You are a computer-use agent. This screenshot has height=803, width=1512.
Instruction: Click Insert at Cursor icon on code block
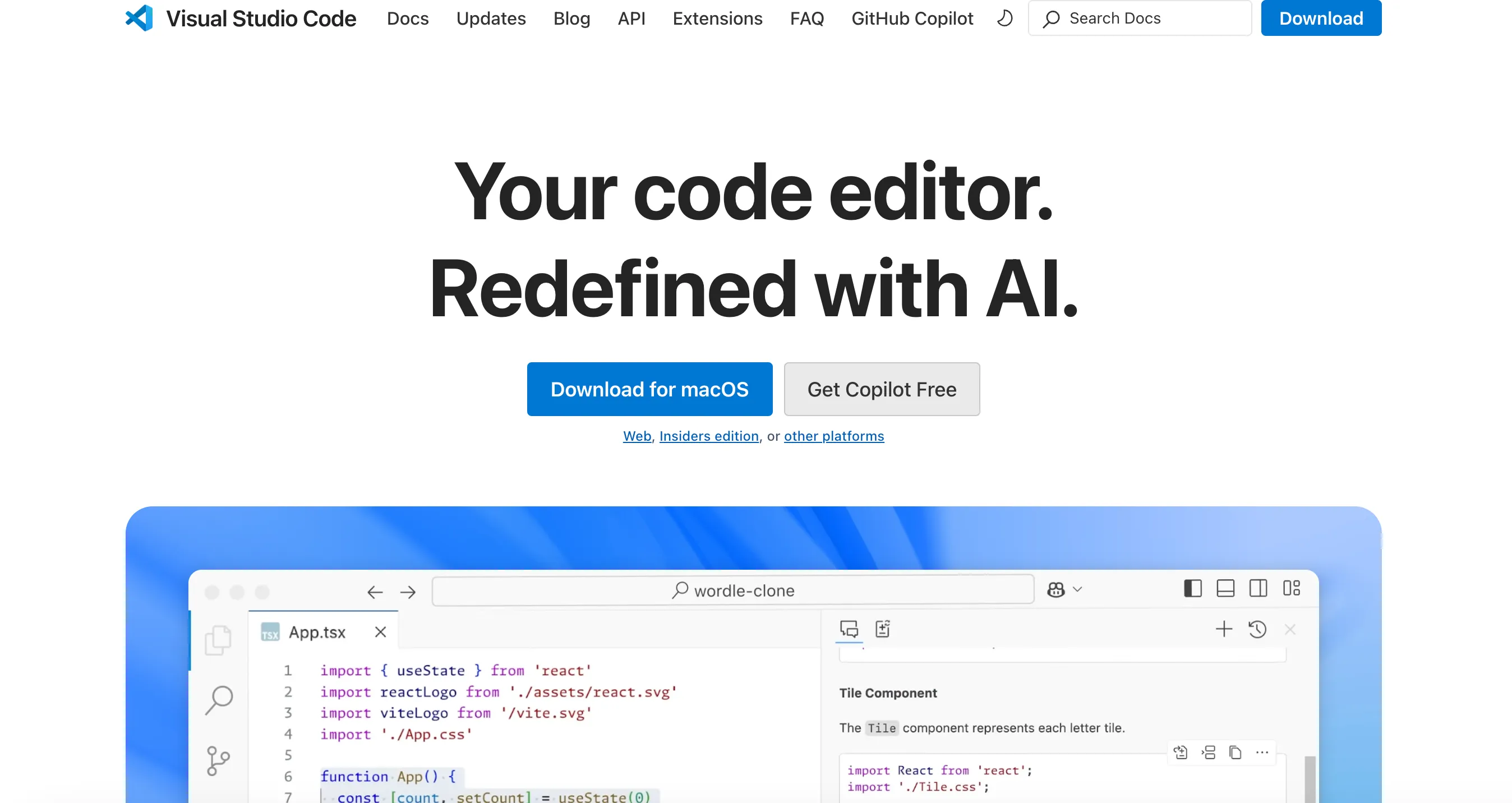pyautogui.click(x=1208, y=752)
